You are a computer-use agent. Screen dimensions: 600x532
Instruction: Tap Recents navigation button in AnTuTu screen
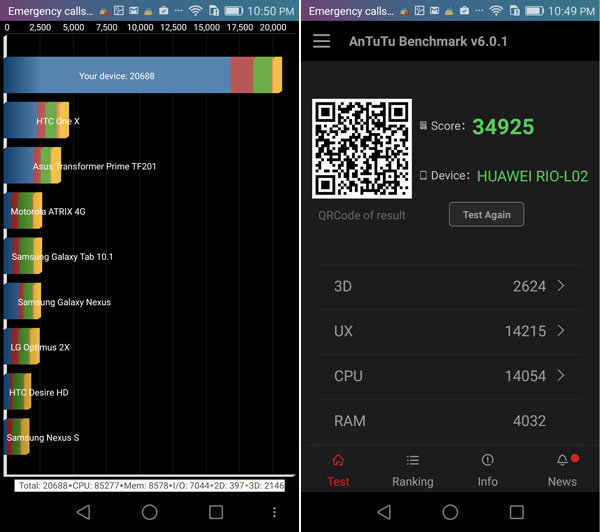click(517, 512)
